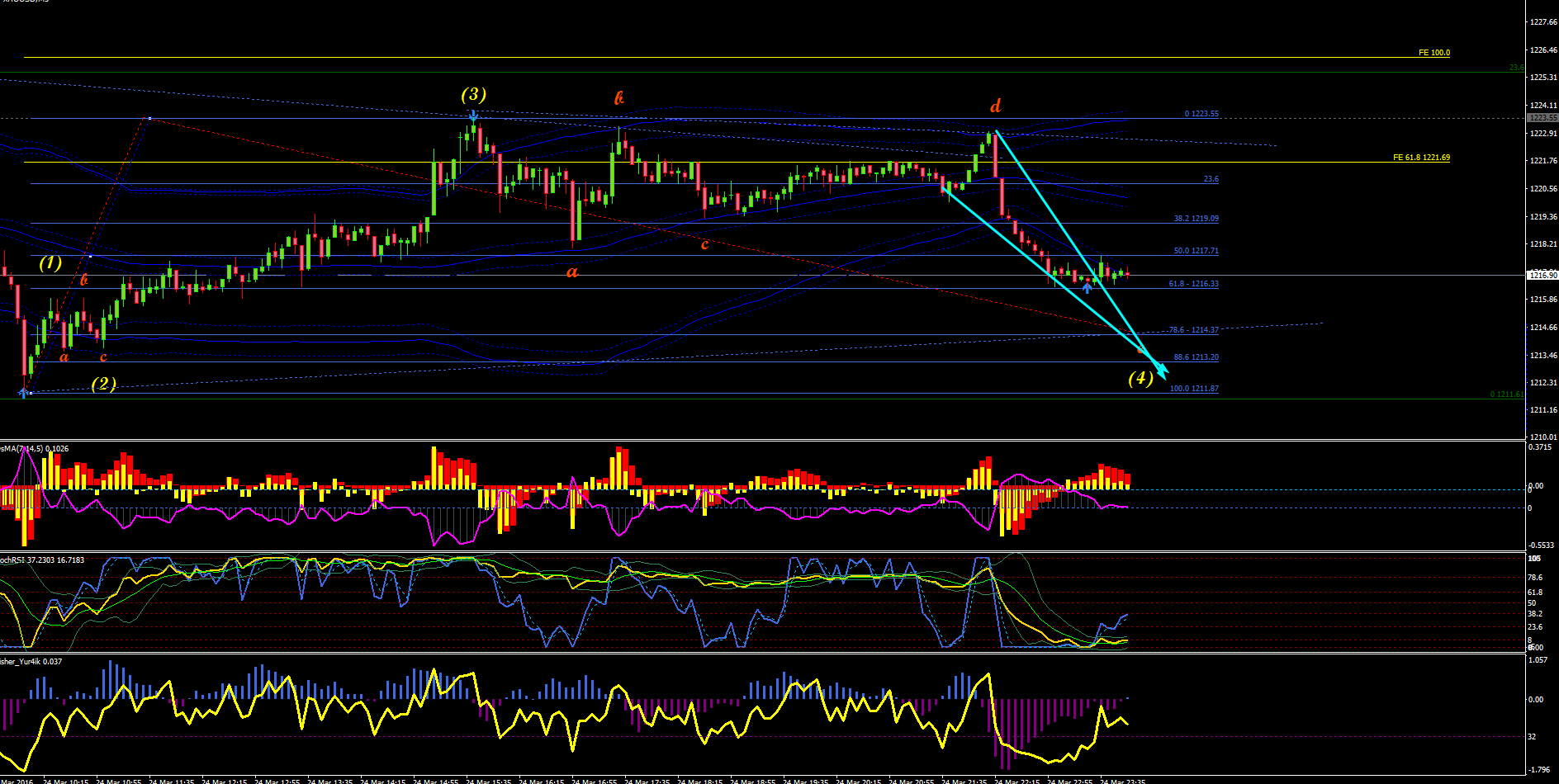
Task: Click the 78.6 level on StochRSI scale
Action: pyautogui.click(x=1535, y=578)
